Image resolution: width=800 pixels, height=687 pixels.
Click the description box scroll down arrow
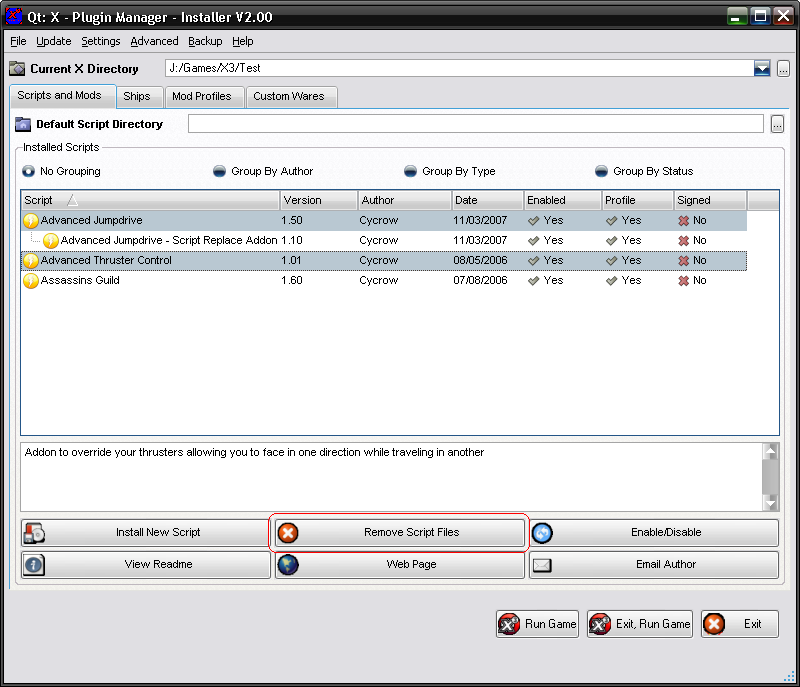[770, 503]
